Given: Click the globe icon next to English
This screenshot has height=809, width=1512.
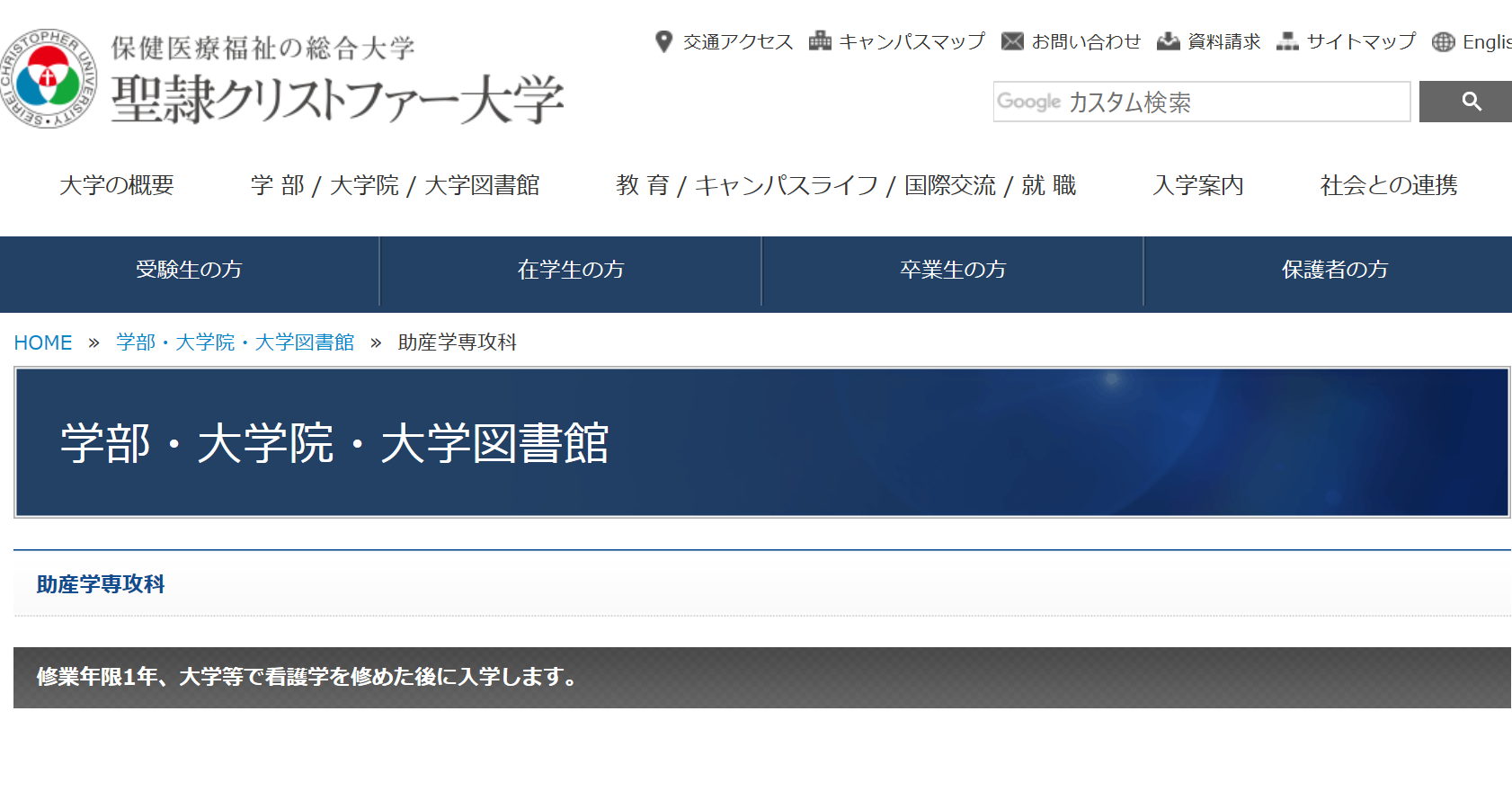Looking at the screenshot, I should pyautogui.click(x=1443, y=41).
